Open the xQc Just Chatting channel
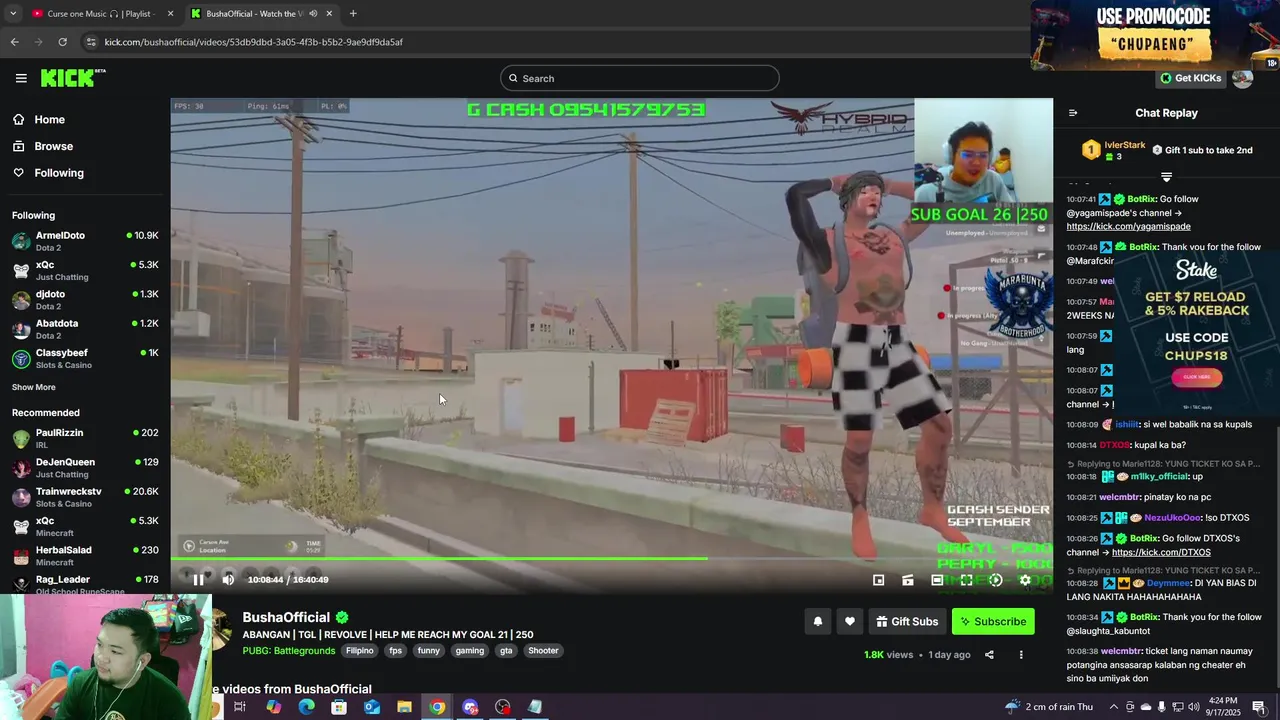 tap(85, 271)
